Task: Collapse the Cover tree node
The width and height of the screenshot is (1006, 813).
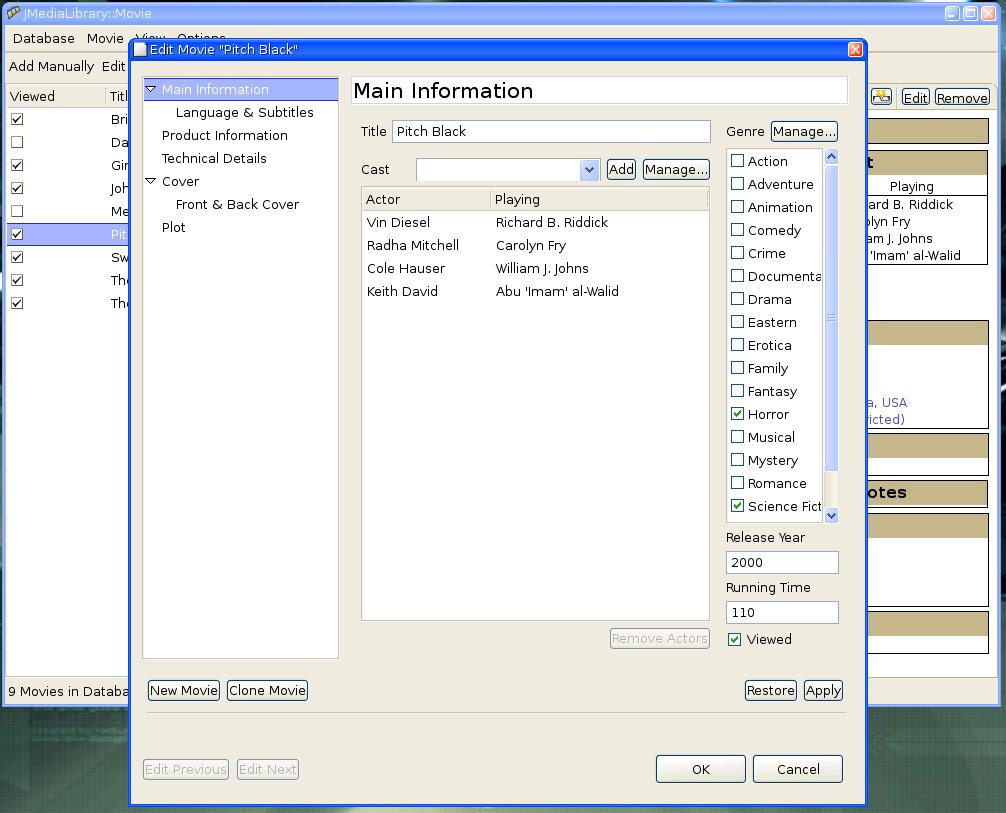Action: (x=151, y=182)
